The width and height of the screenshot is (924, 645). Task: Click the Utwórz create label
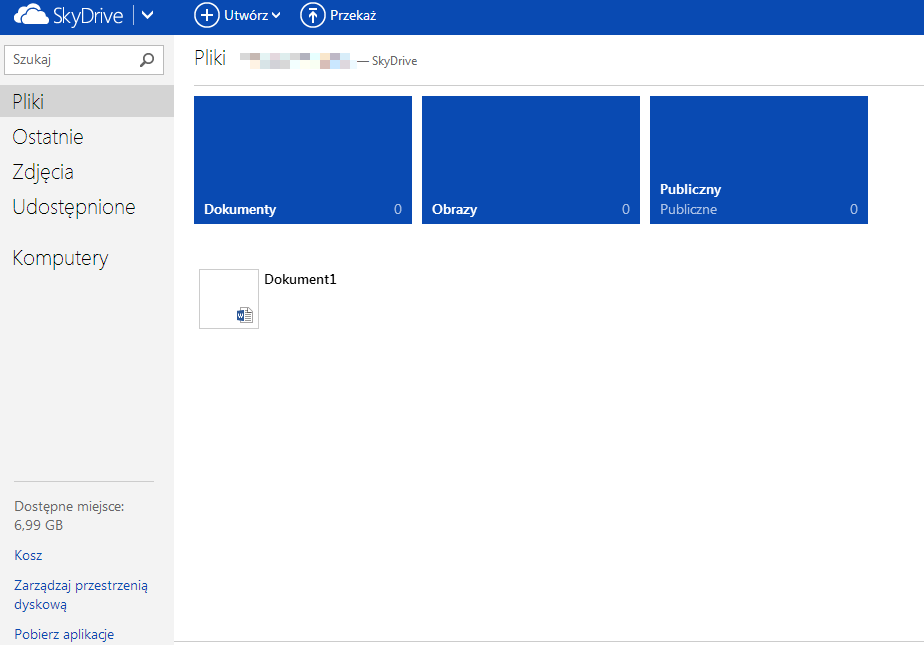(246, 16)
